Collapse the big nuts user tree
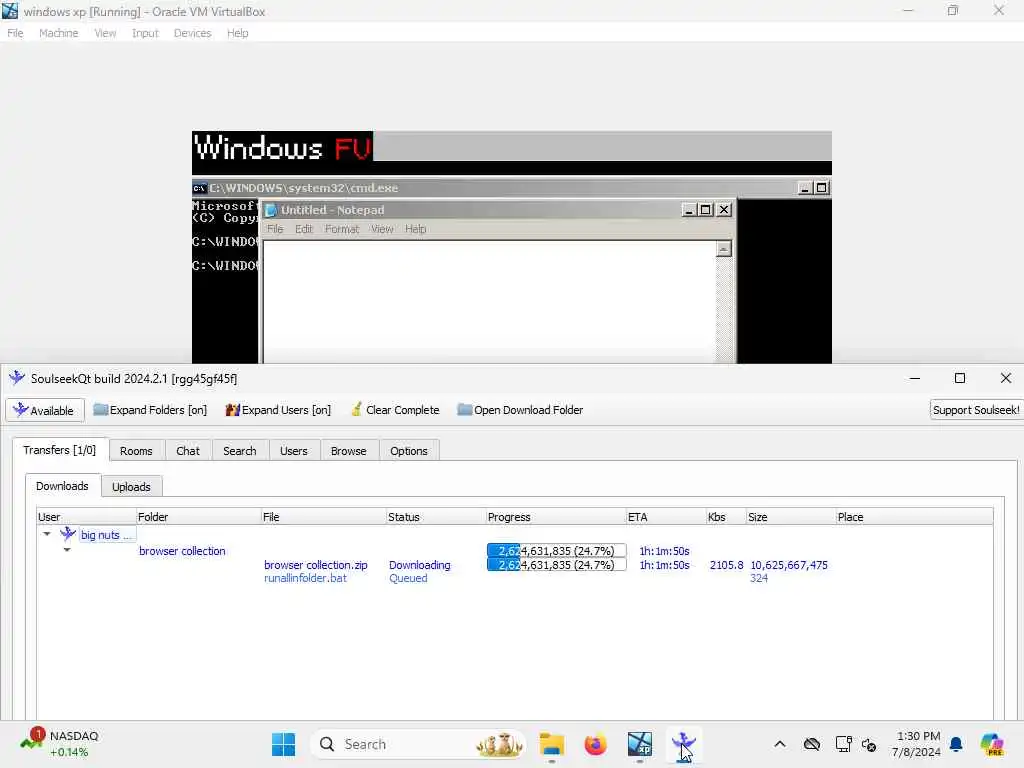Viewport: 1024px width, 768px height. click(x=46, y=534)
